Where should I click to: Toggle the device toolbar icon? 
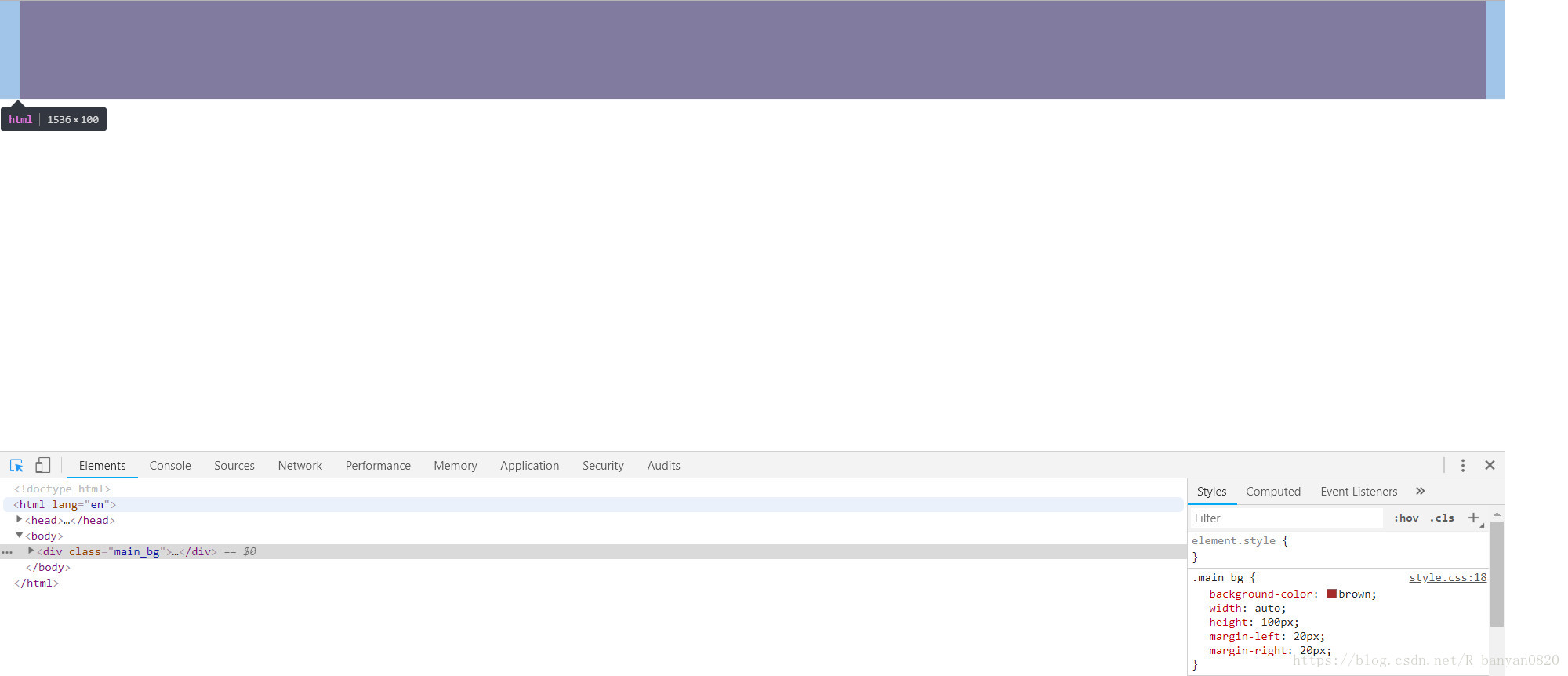[43, 465]
